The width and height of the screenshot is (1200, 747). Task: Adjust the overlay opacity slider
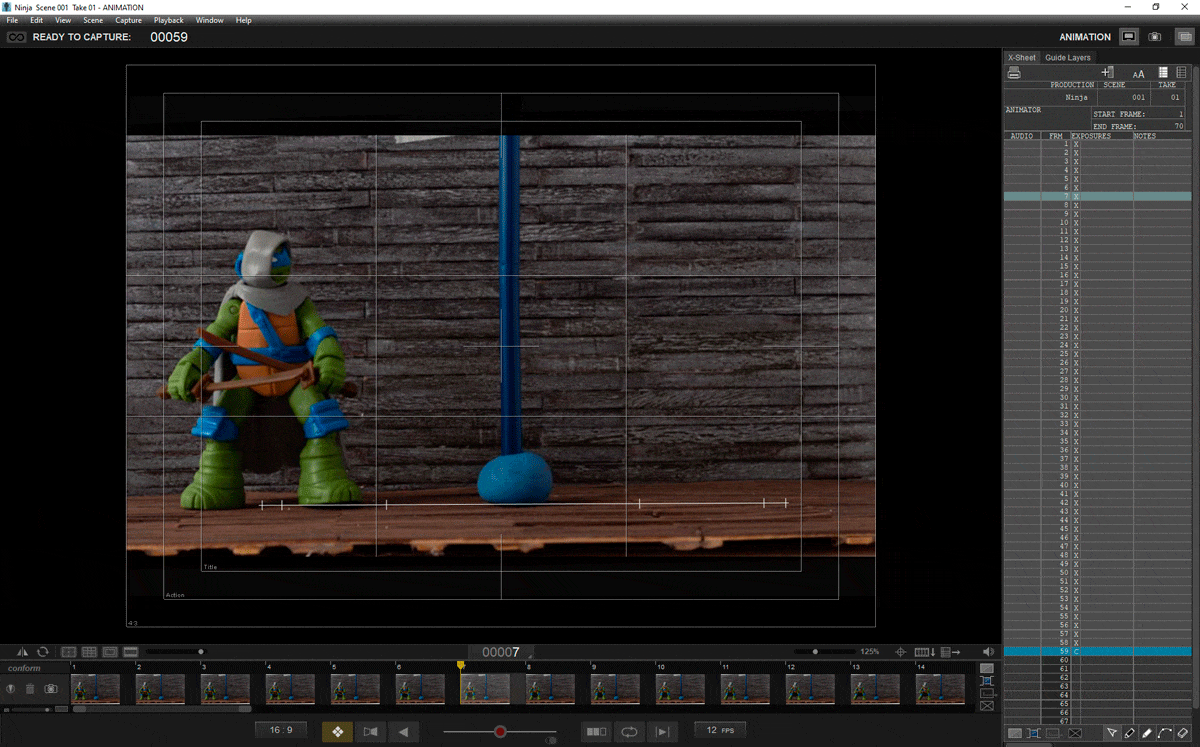point(175,652)
